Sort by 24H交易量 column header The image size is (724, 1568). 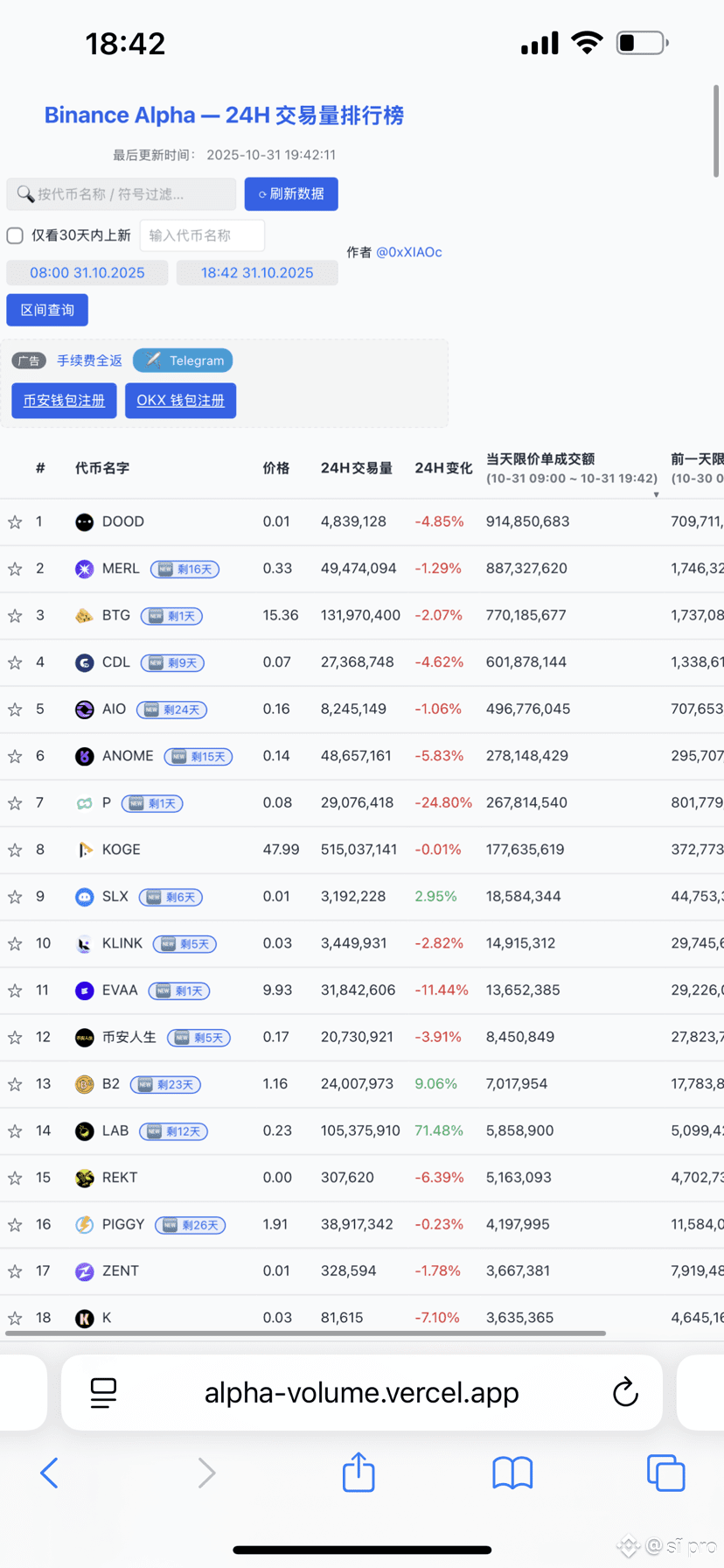click(356, 468)
